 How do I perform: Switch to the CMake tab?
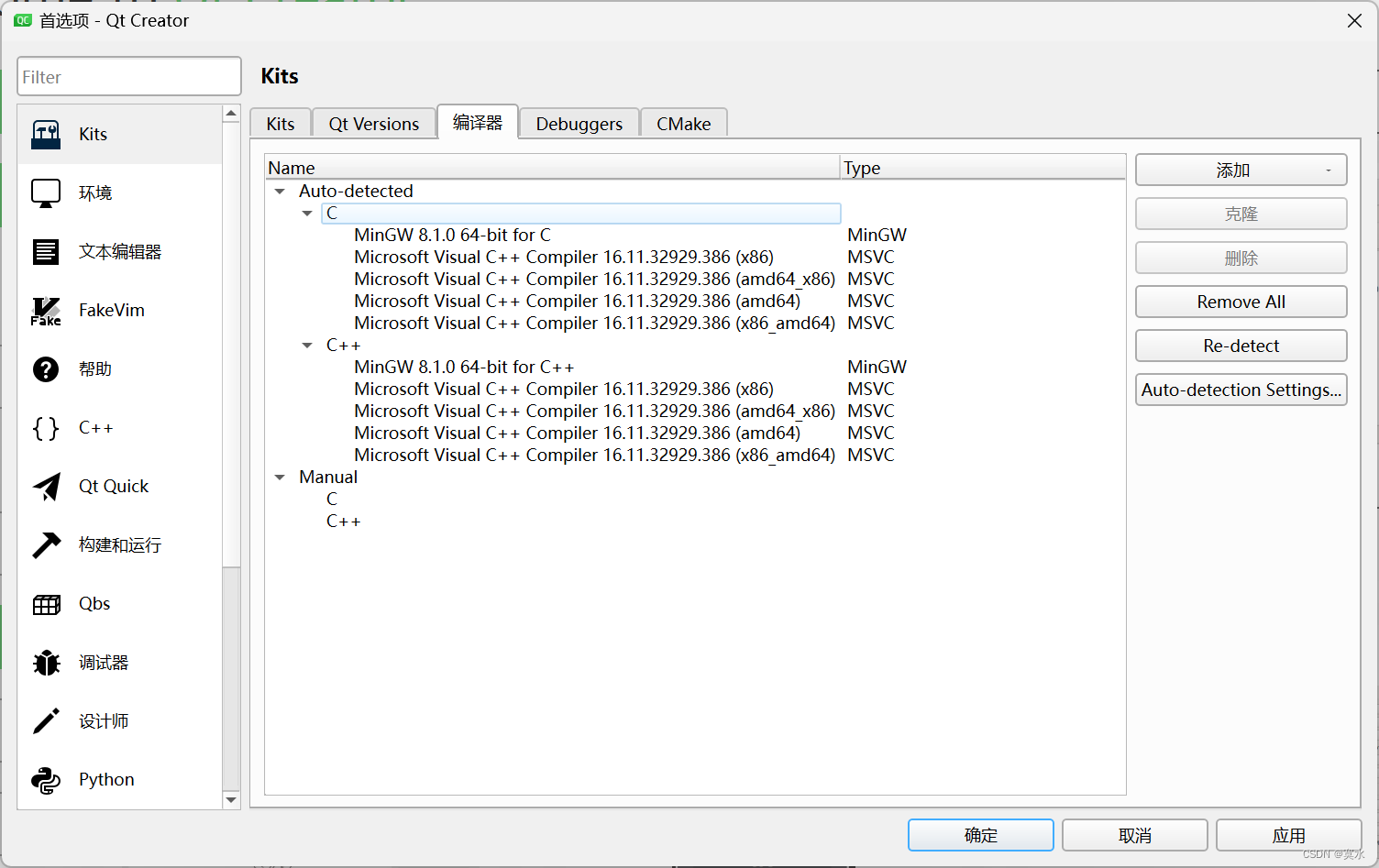(x=683, y=123)
